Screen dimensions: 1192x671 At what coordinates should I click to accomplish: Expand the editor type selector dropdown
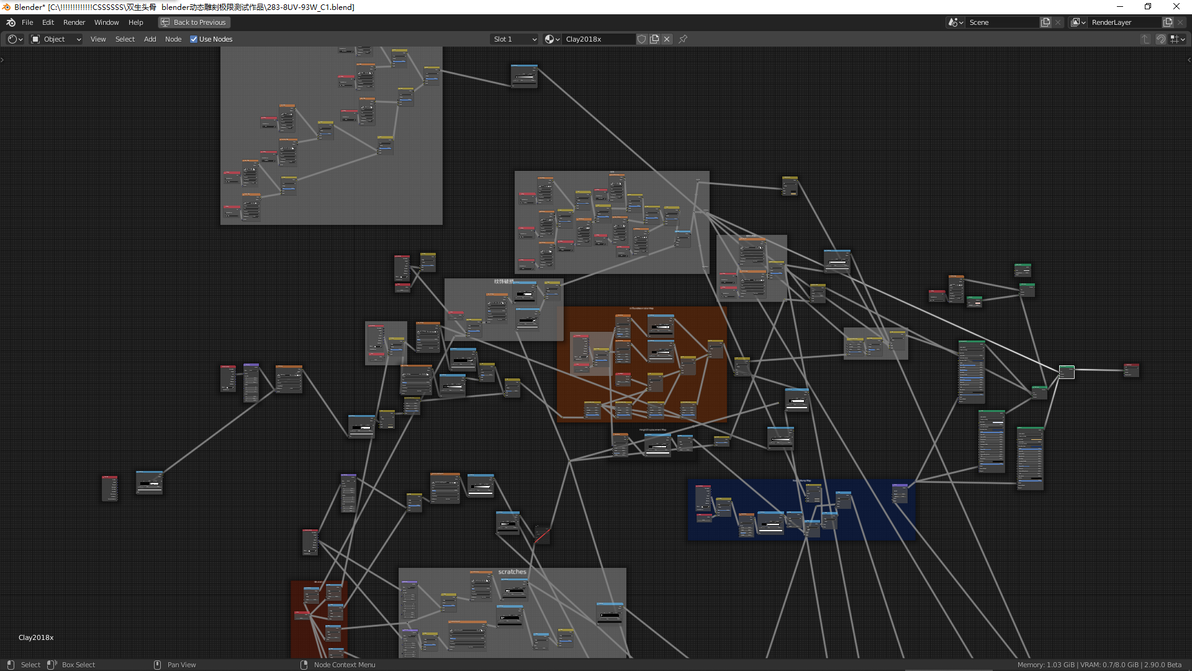click(x=14, y=40)
